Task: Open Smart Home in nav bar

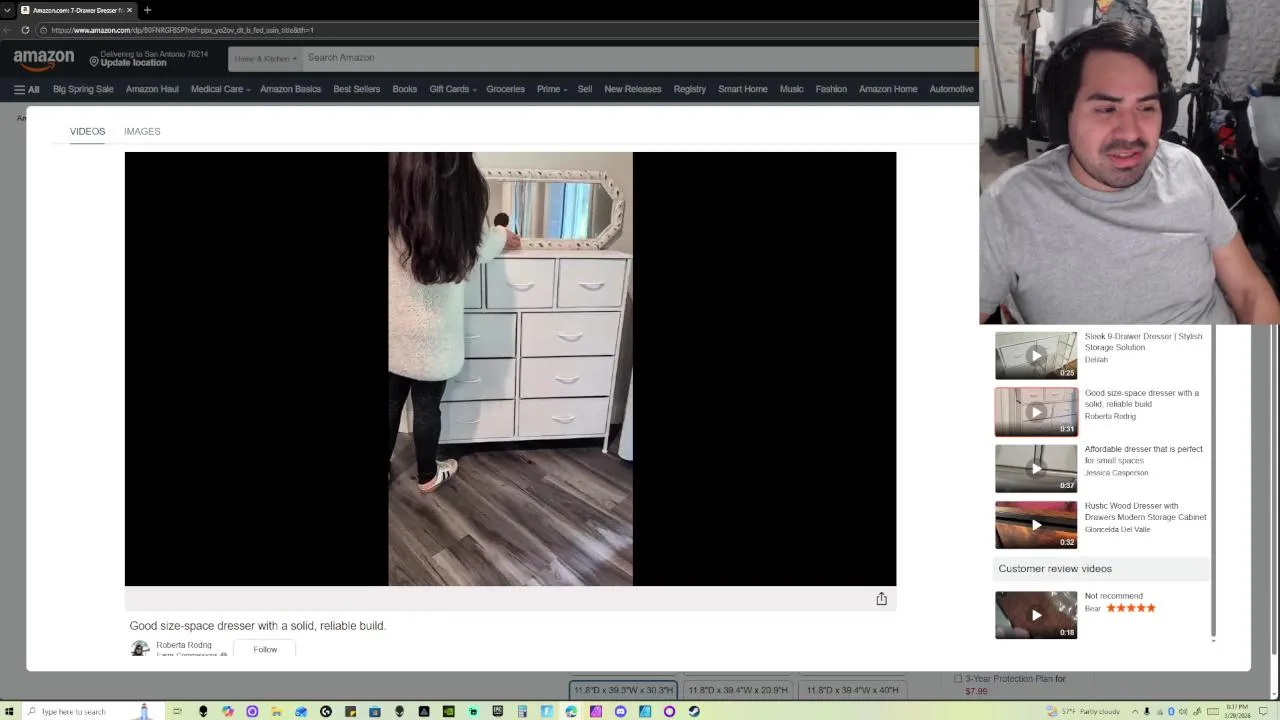Action: pyautogui.click(x=743, y=89)
